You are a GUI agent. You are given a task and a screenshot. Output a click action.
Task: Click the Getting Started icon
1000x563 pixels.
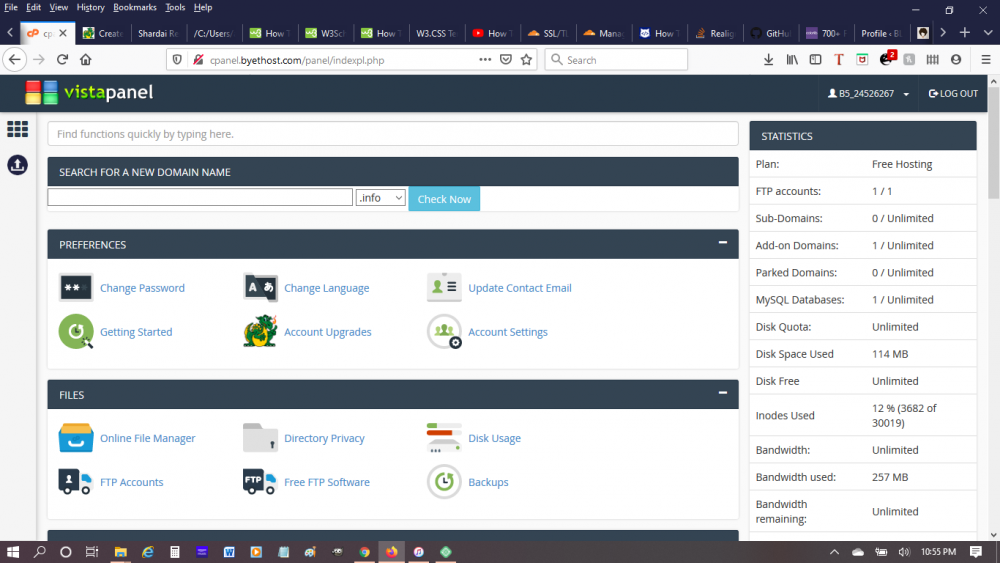pyautogui.click(x=76, y=332)
